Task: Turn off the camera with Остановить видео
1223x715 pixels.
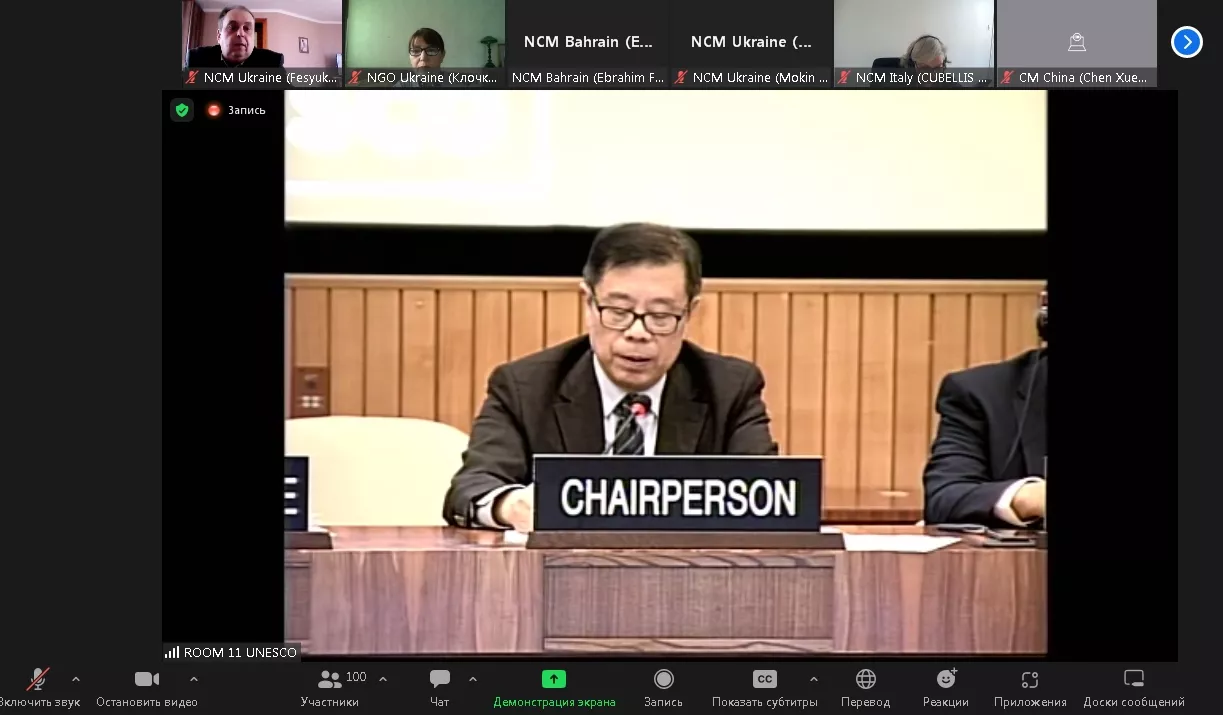Action: click(x=147, y=680)
